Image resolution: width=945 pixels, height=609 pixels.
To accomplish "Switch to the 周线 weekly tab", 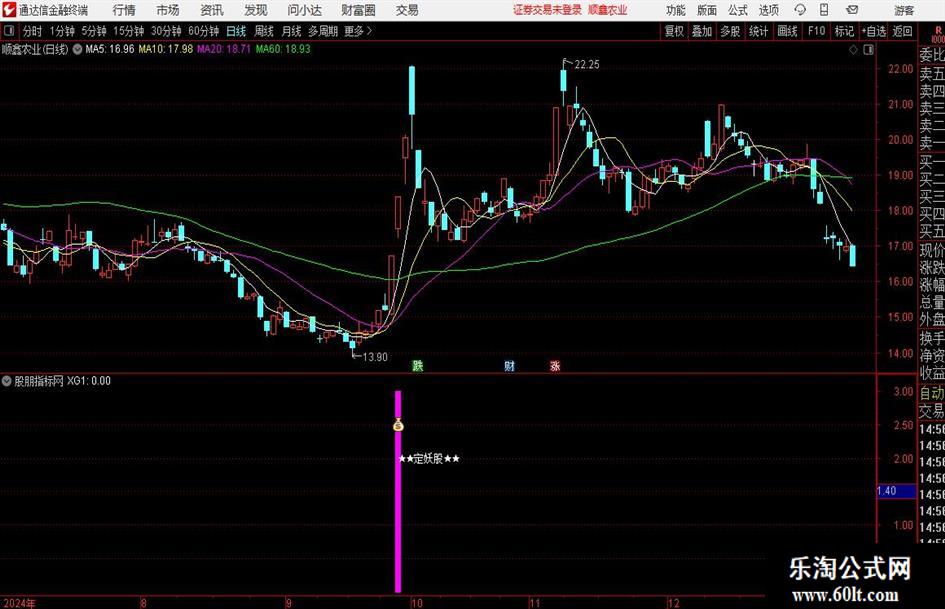I will click(x=263, y=31).
